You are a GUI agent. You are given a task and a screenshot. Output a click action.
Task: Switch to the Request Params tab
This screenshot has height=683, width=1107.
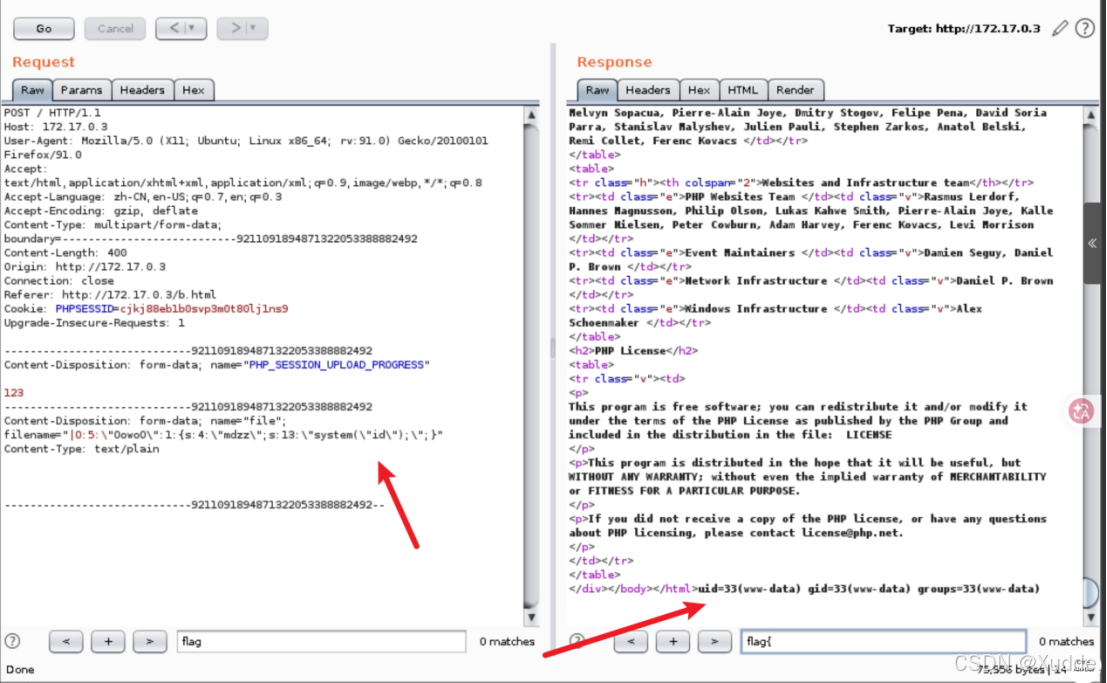click(x=81, y=90)
